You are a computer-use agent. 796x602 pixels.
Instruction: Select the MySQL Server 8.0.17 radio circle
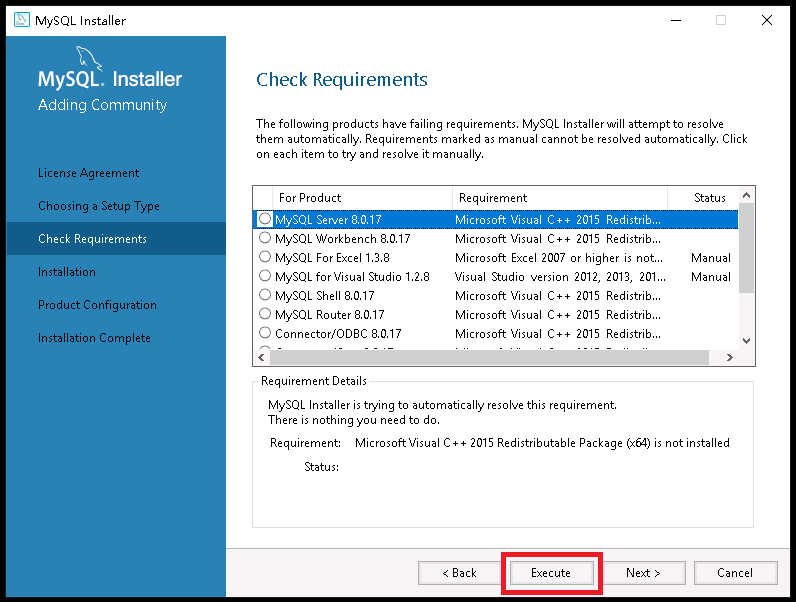(265, 219)
